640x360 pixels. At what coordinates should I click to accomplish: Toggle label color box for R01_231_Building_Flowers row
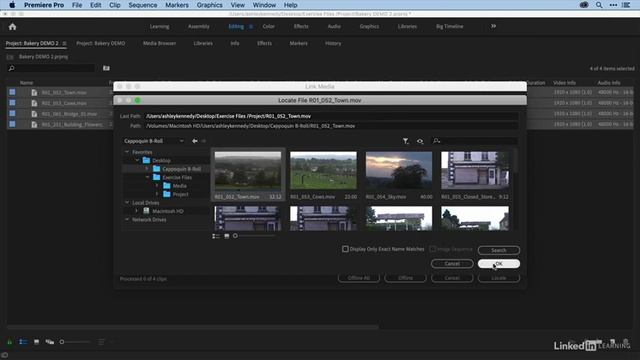(x=13, y=124)
